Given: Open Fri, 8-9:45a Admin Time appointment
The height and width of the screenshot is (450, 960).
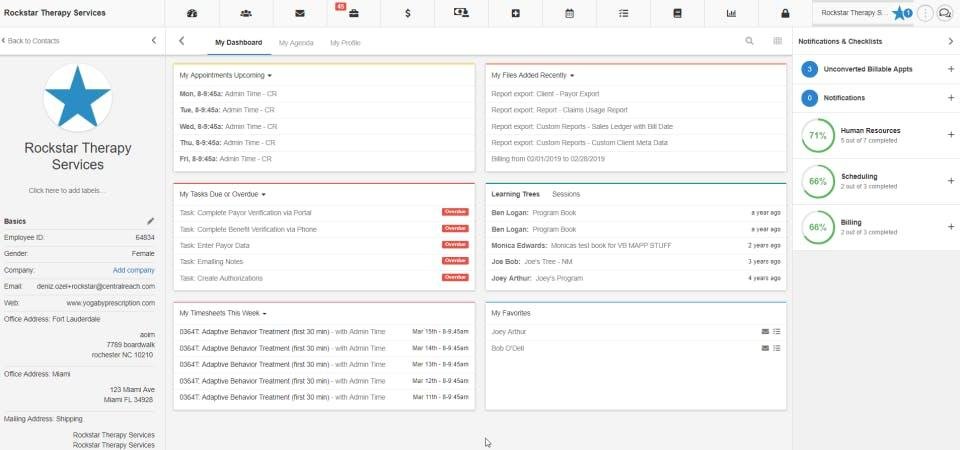Looking at the screenshot, I should point(225,159).
